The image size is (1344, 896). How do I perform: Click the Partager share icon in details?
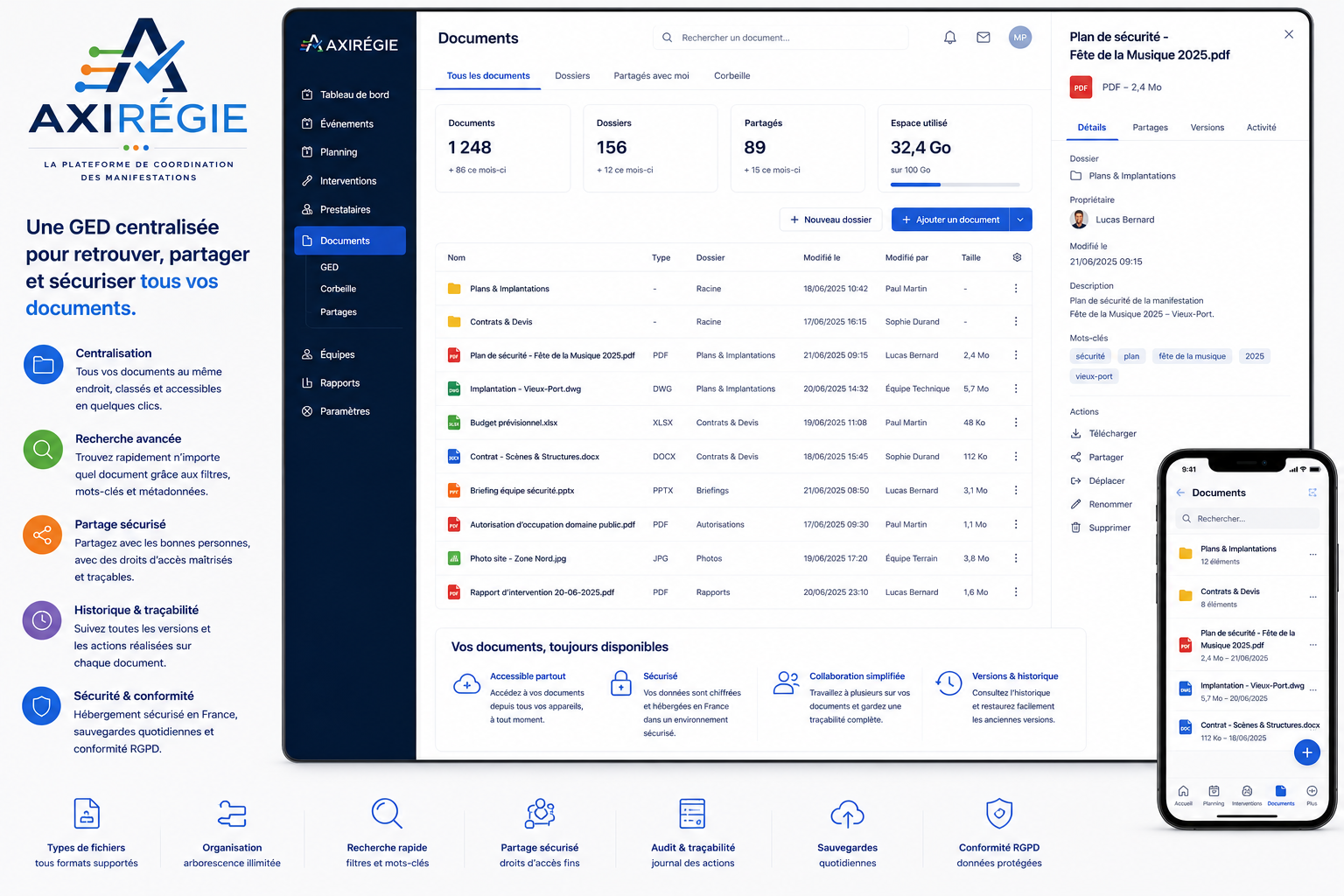point(1075,457)
